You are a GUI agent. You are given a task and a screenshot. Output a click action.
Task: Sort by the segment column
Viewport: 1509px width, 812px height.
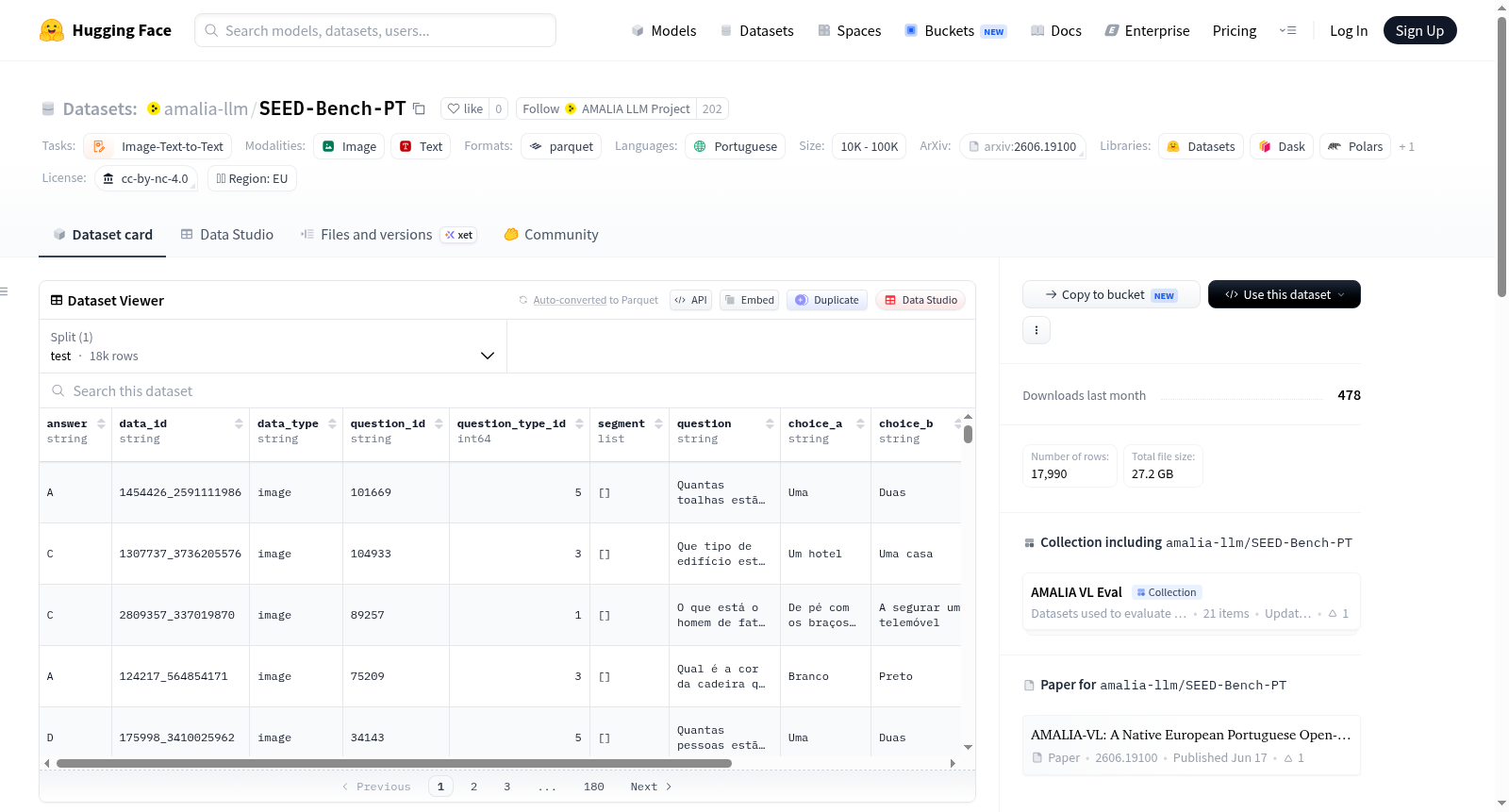[658, 423]
